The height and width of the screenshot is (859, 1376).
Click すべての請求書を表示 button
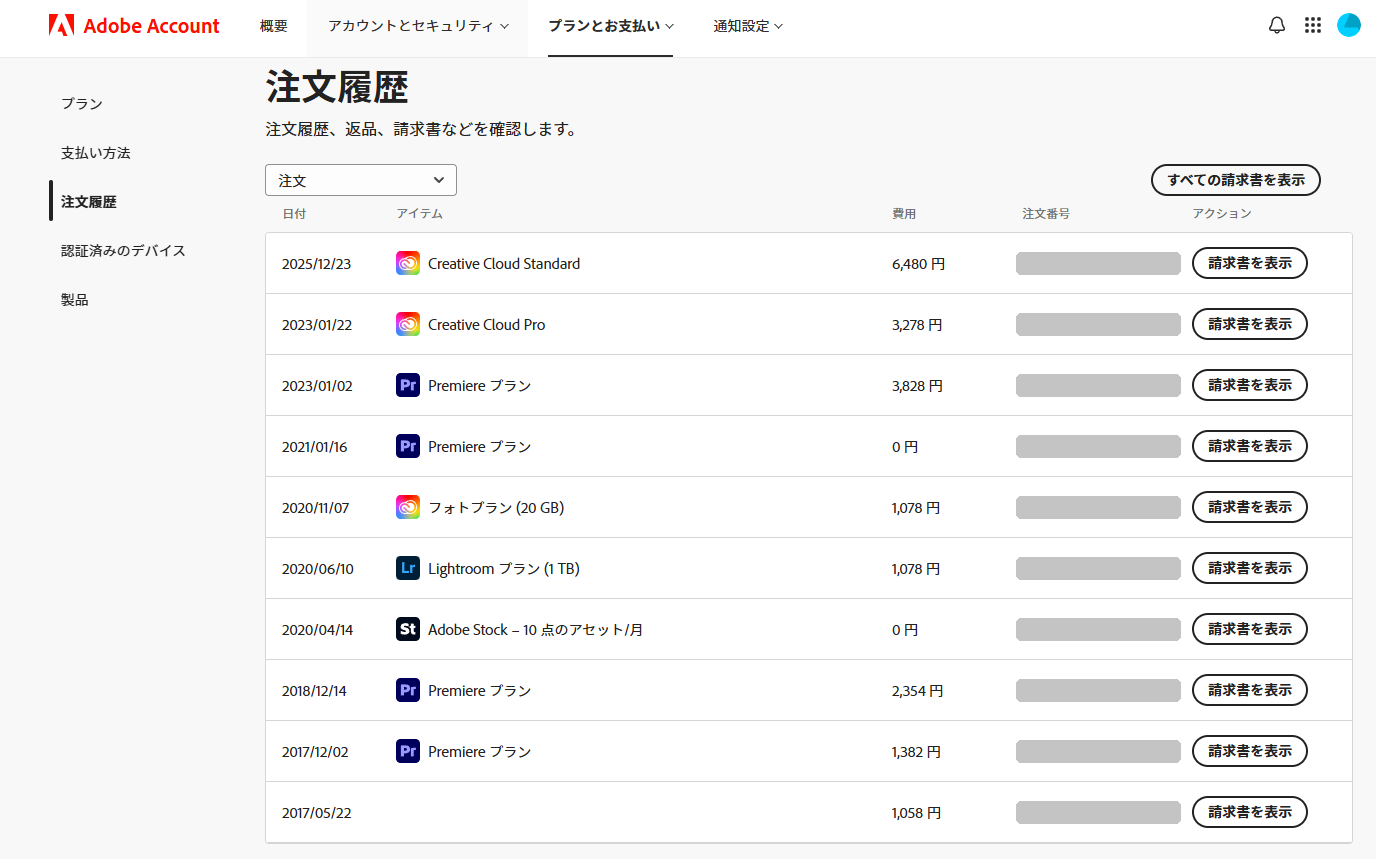pyautogui.click(x=1236, y=180)
